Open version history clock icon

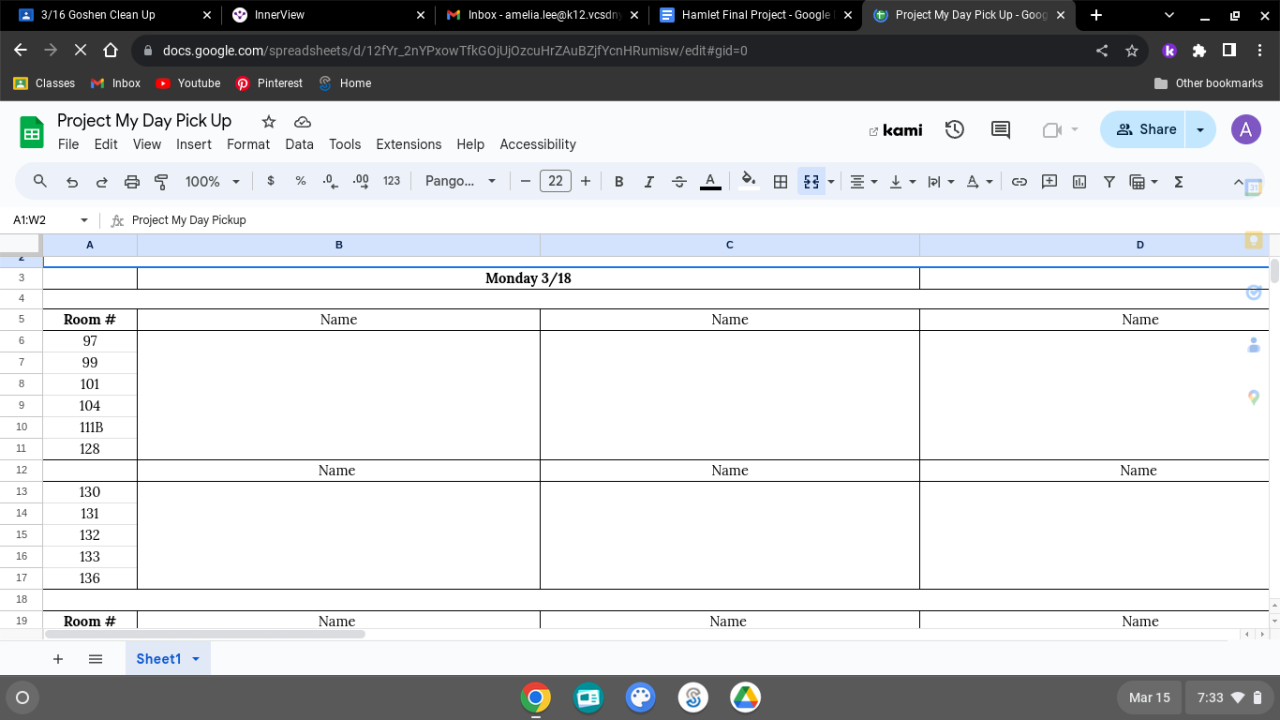tap(954, 130)
